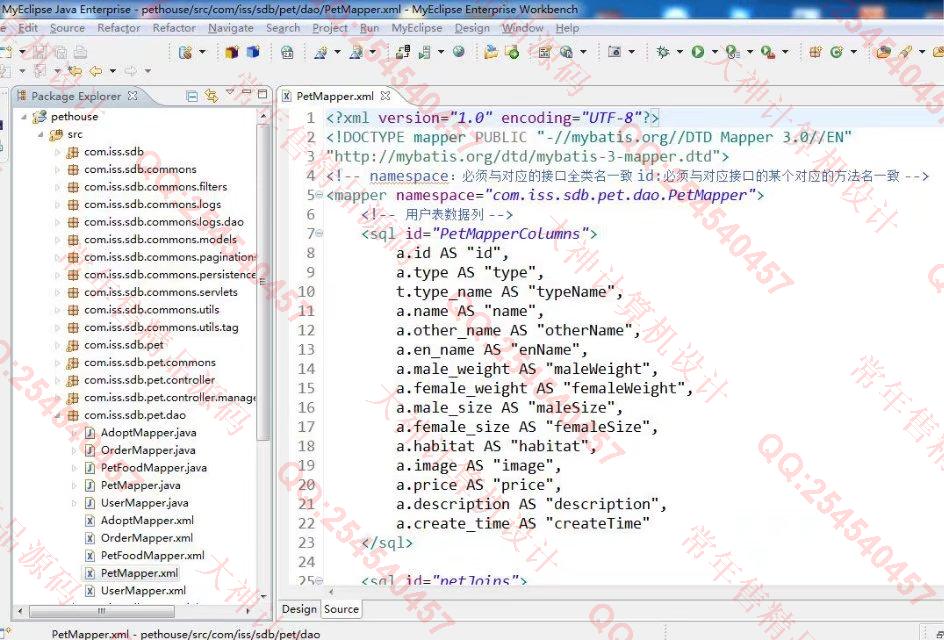Open the Forward navigation history dropdown
The image size is (944, 640).
[x=148, y=71]
